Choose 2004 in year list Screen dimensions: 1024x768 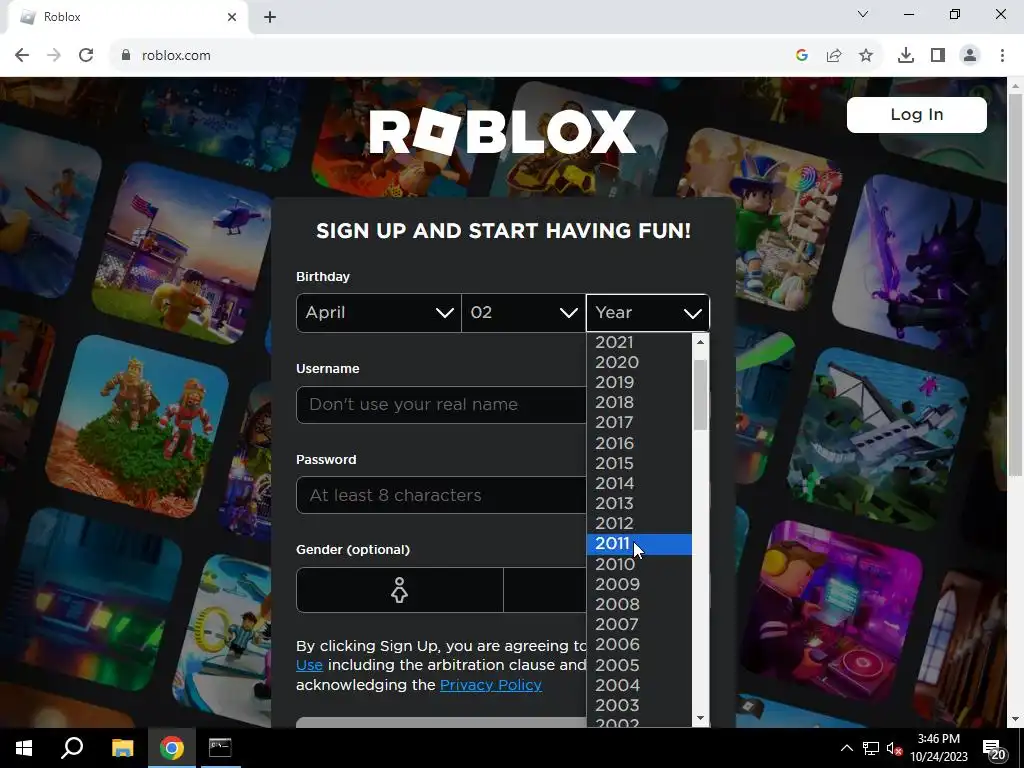[639, 685]
